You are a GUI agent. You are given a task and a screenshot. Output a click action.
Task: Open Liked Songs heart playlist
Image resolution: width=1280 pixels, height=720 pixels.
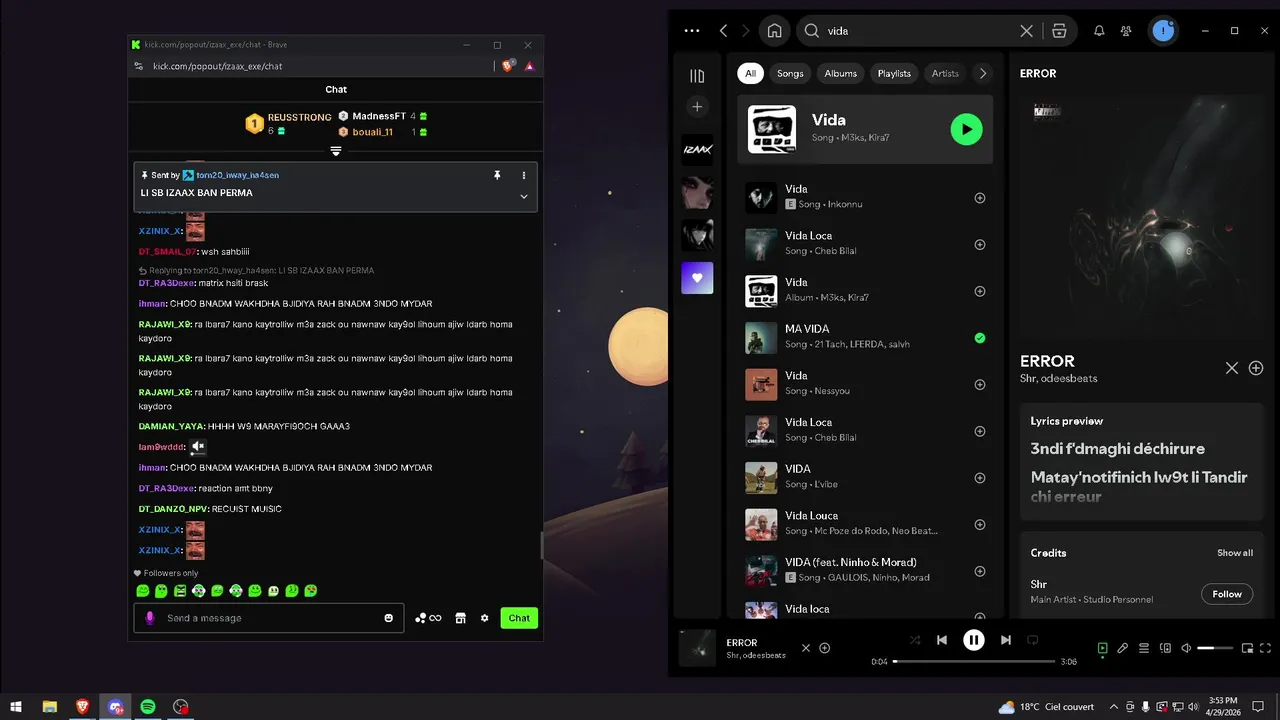(697, 278)
